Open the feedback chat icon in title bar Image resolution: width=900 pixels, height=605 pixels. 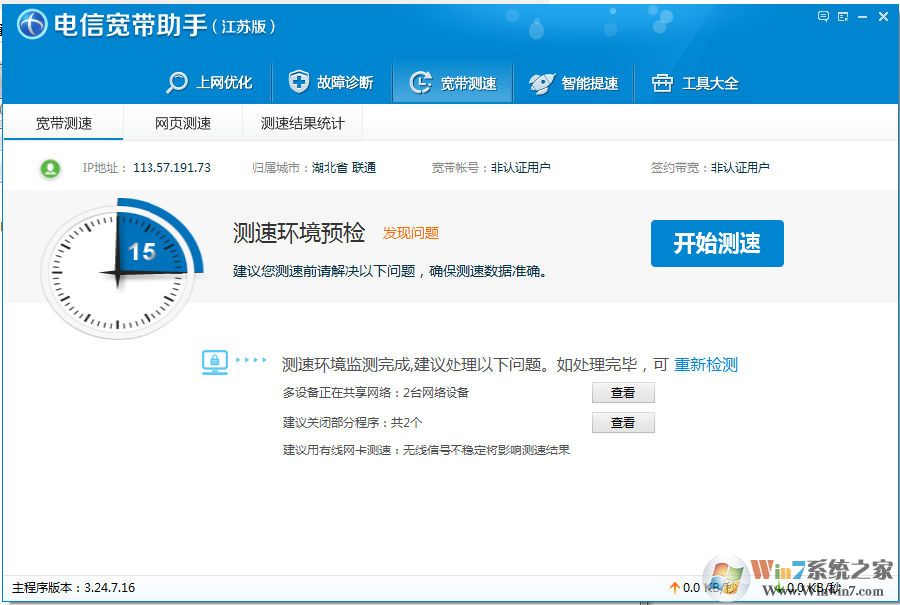823,15
